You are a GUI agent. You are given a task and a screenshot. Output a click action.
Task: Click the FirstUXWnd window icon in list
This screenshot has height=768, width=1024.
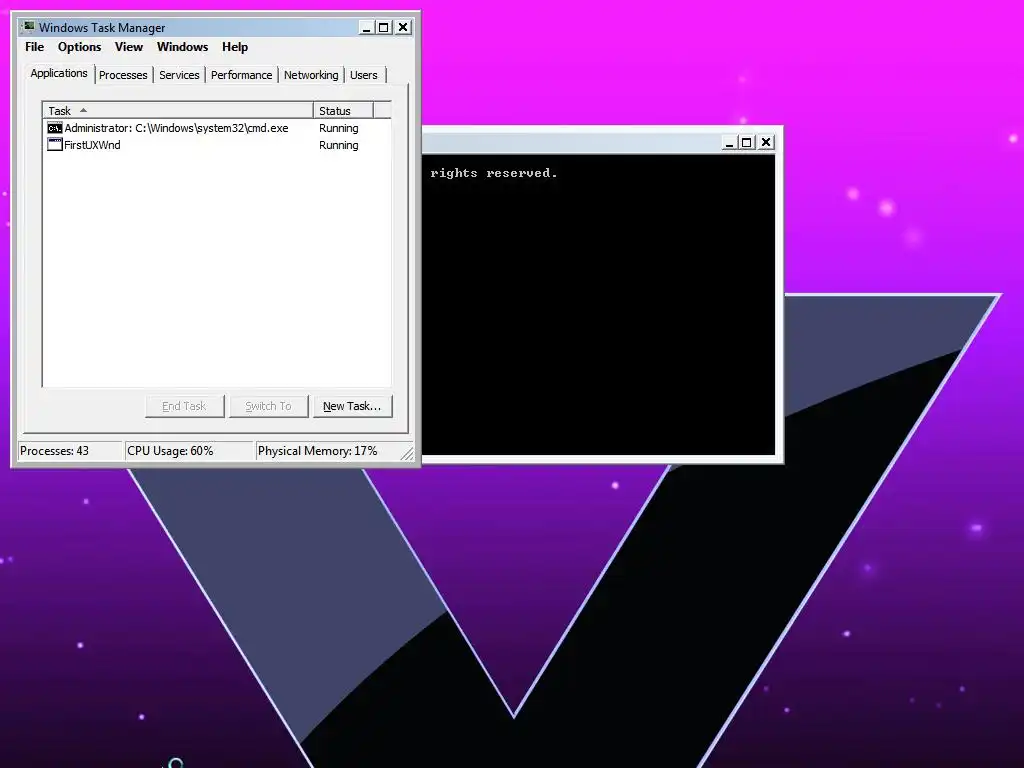[55, 145]
